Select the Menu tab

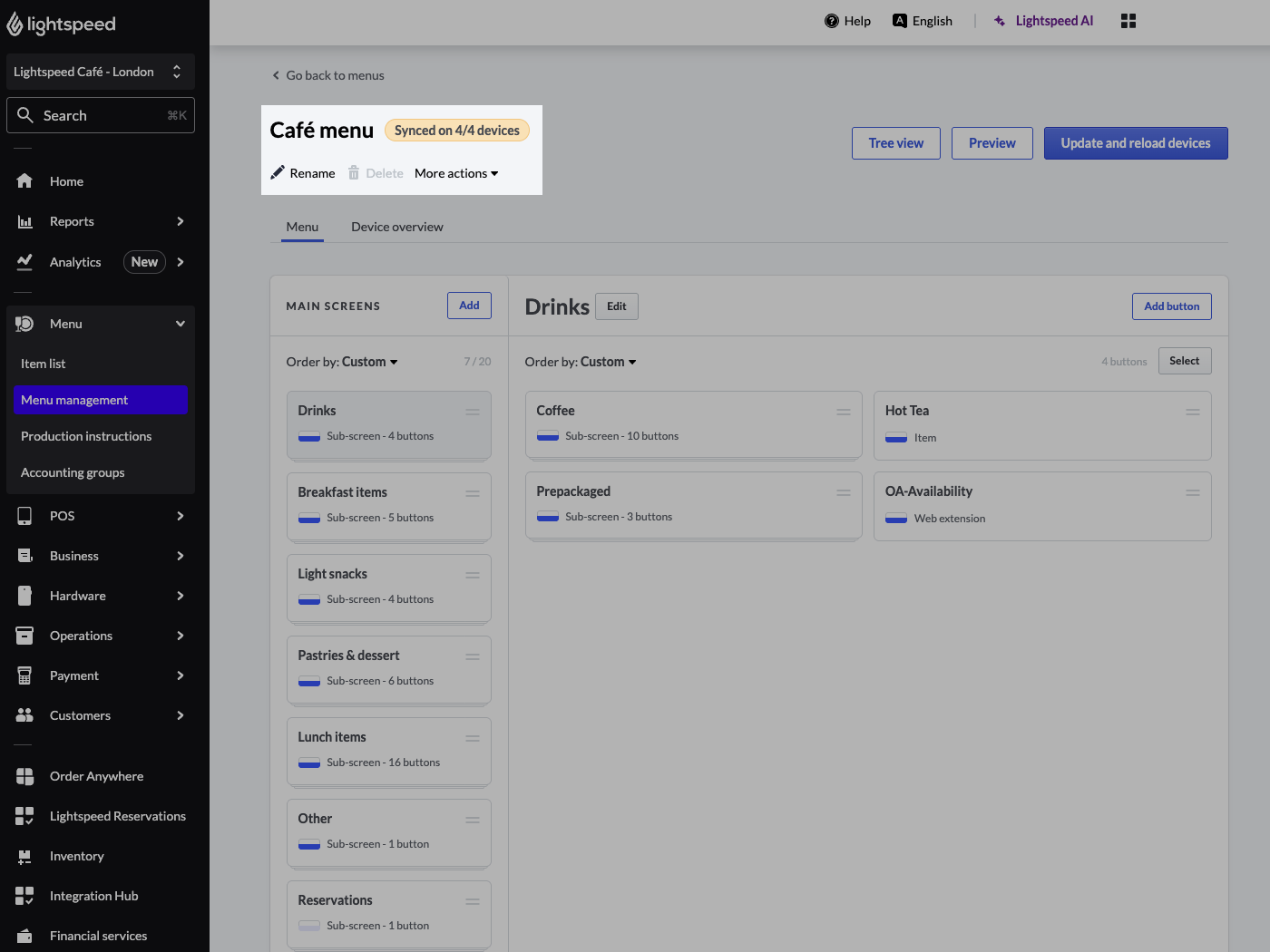pyautogui.click(x=302, y=227)
